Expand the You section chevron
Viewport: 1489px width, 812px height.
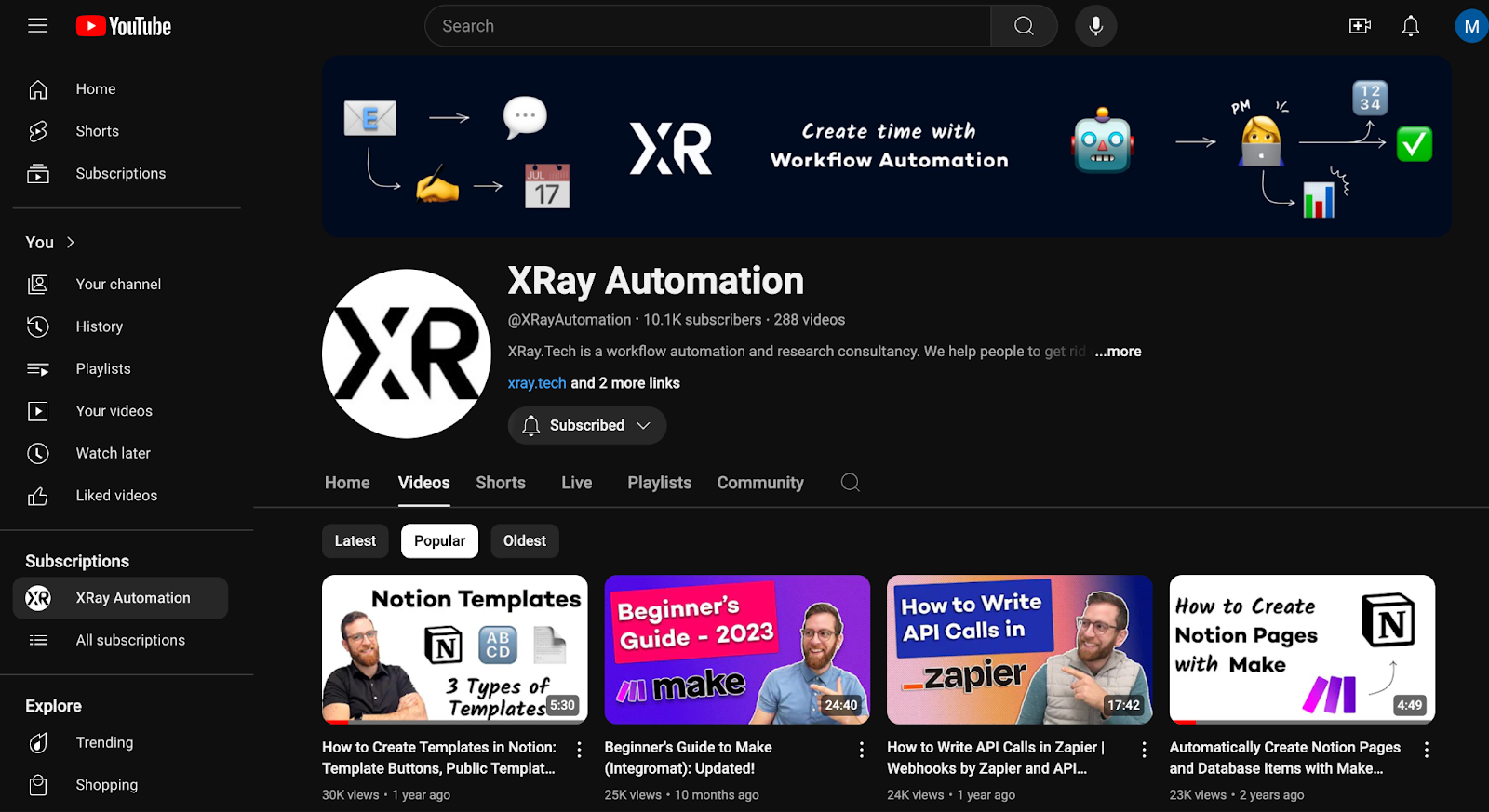tap(71, 242)
